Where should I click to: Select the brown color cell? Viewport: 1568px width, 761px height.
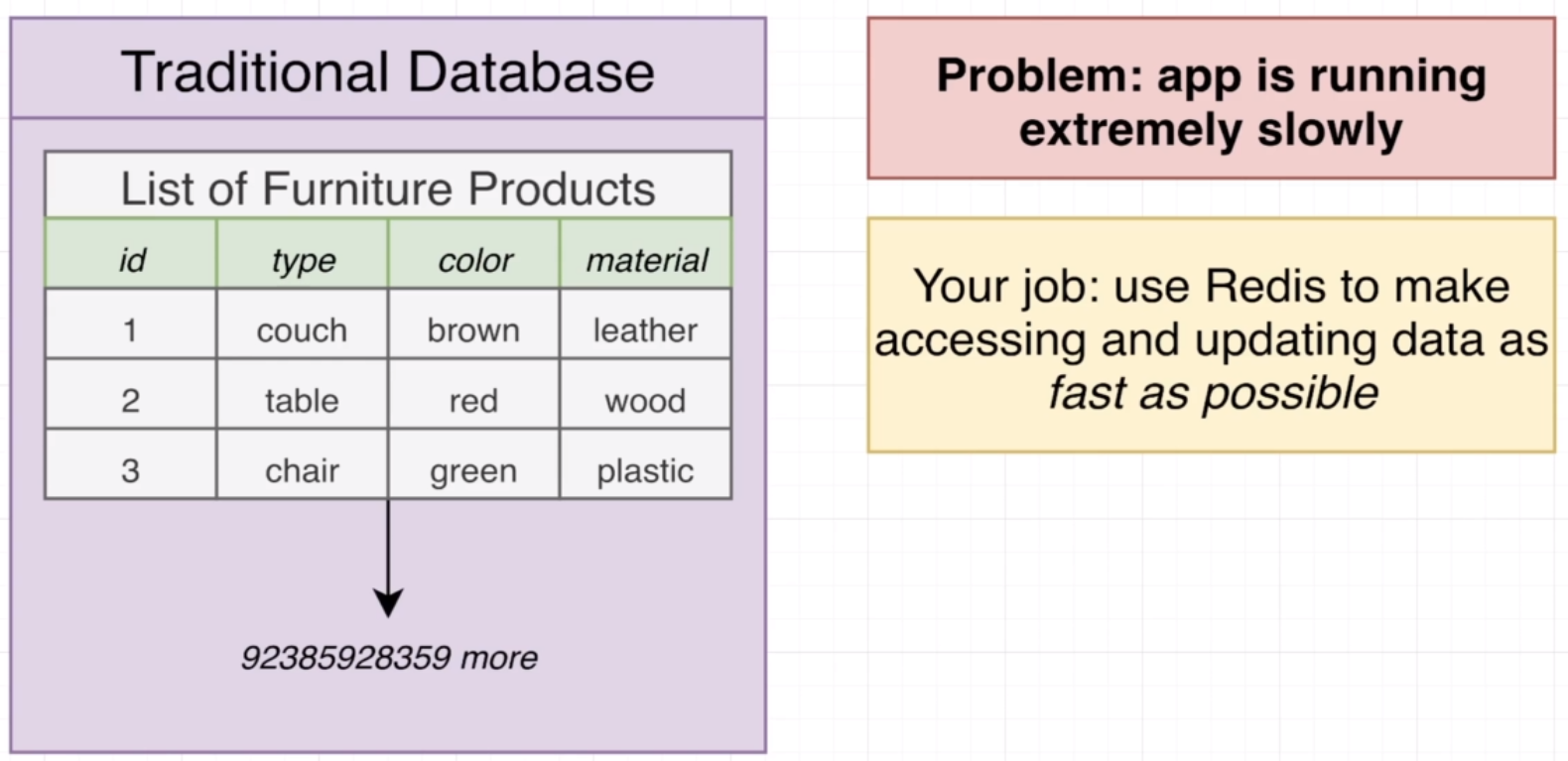tap(473, 329)
